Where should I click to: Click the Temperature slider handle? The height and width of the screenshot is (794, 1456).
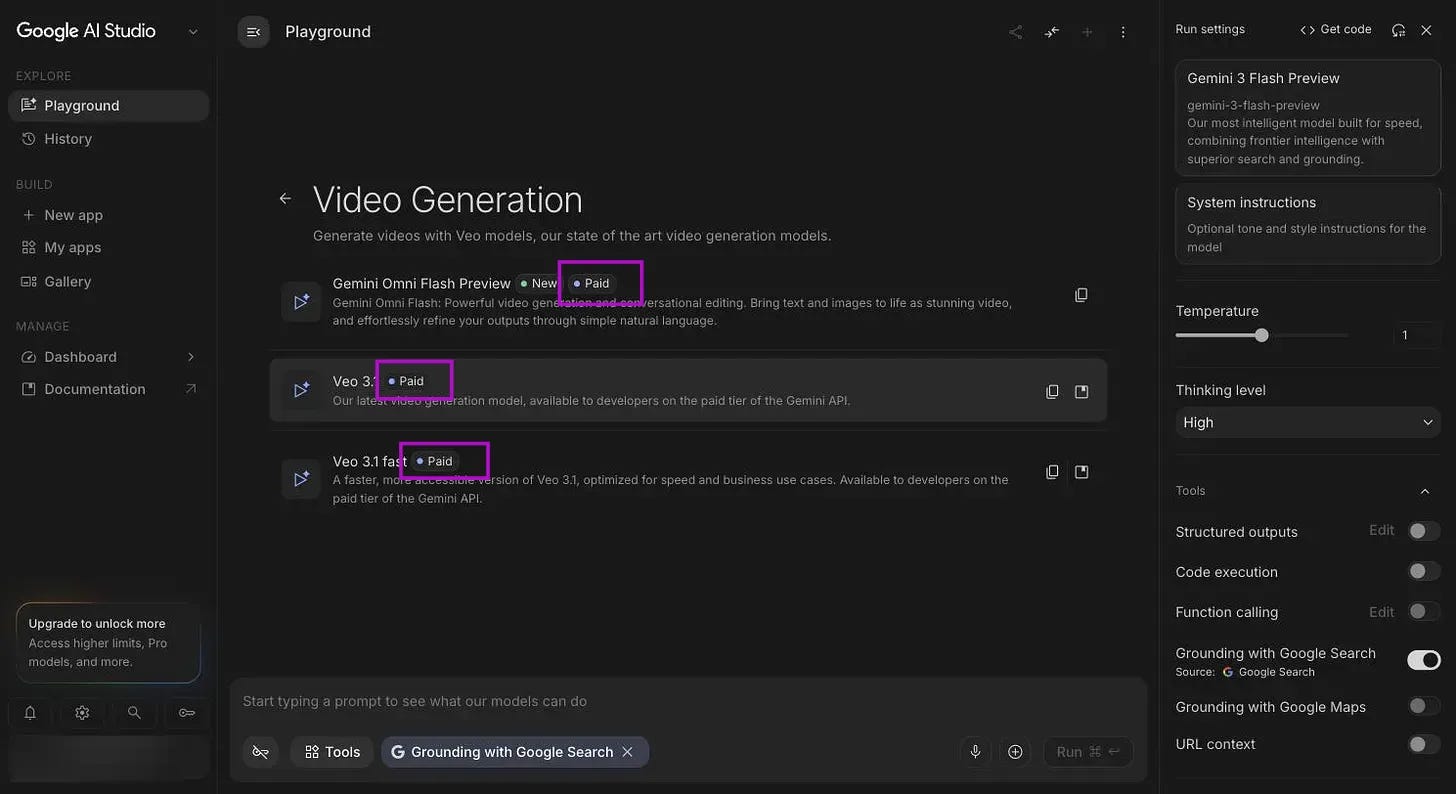tap(1261, 335)
